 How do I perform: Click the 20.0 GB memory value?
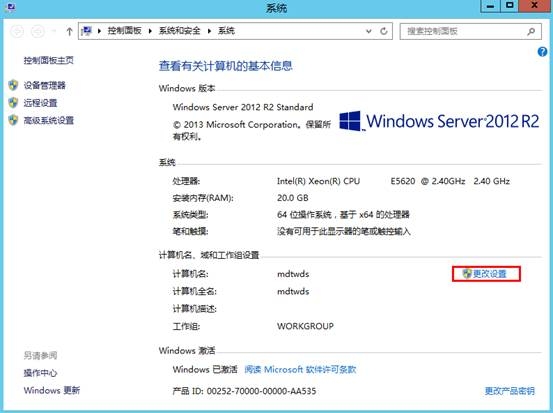293,198
